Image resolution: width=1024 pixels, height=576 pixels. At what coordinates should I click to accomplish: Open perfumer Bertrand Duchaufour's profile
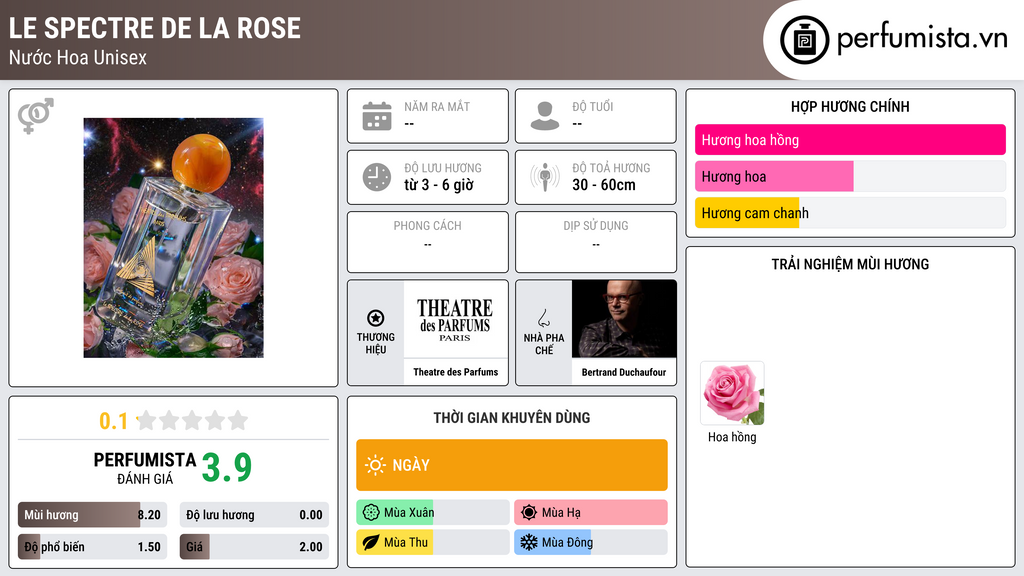tap(624, 332)
